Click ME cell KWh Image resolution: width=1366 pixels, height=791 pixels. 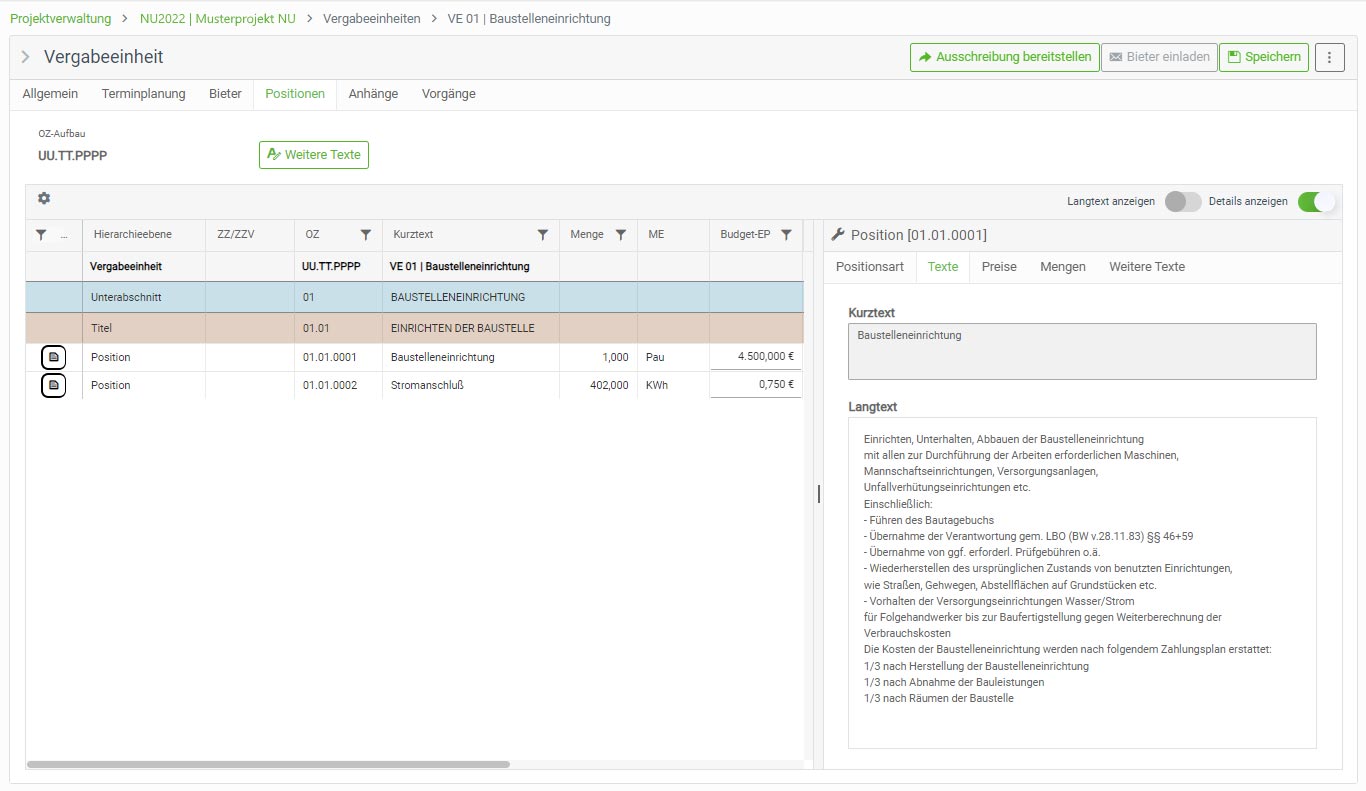point(673,385)
